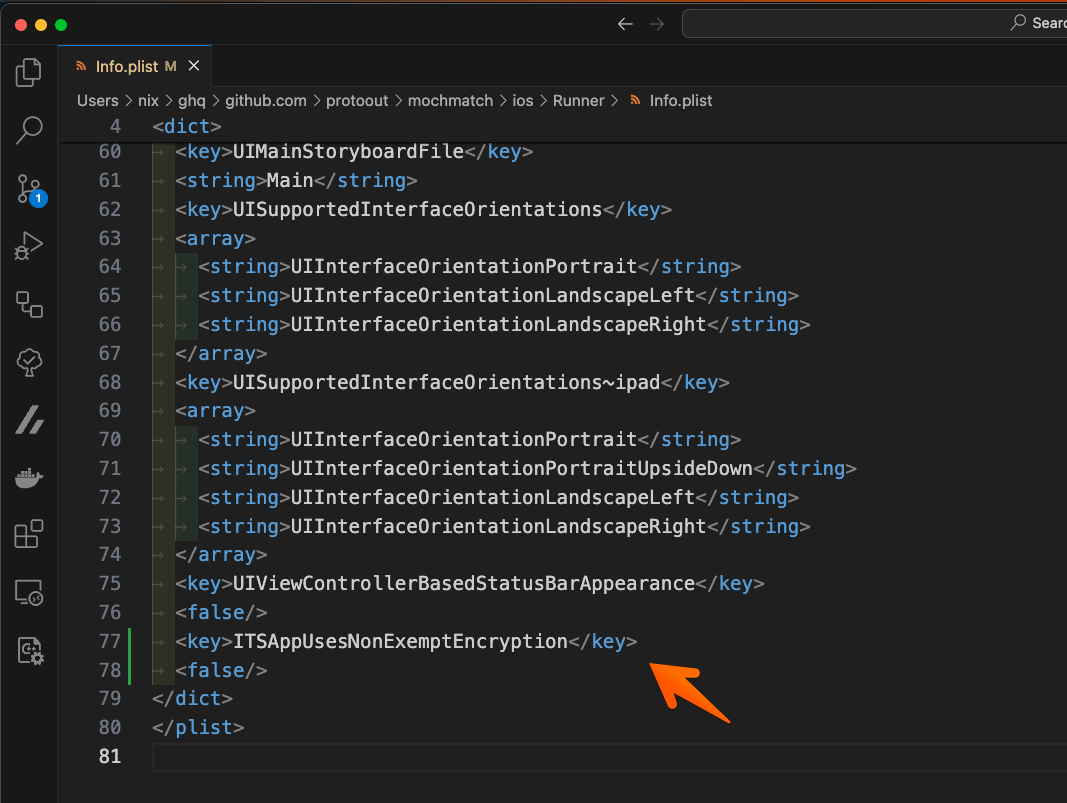Open the Extensions view
Screen dimensions: 1067x803
coord(29,534)
